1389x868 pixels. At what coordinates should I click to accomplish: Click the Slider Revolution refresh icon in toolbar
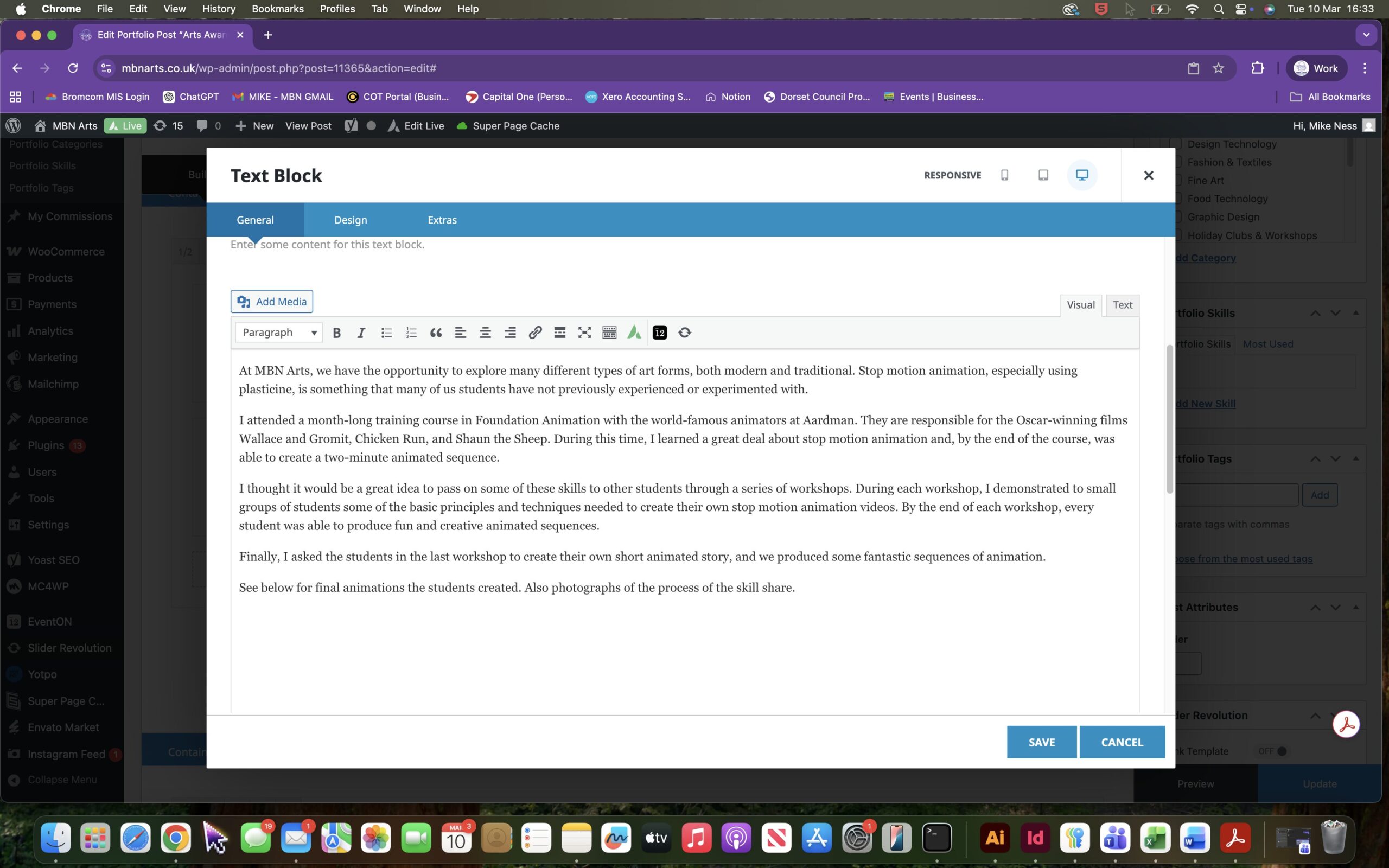[684, 333]
